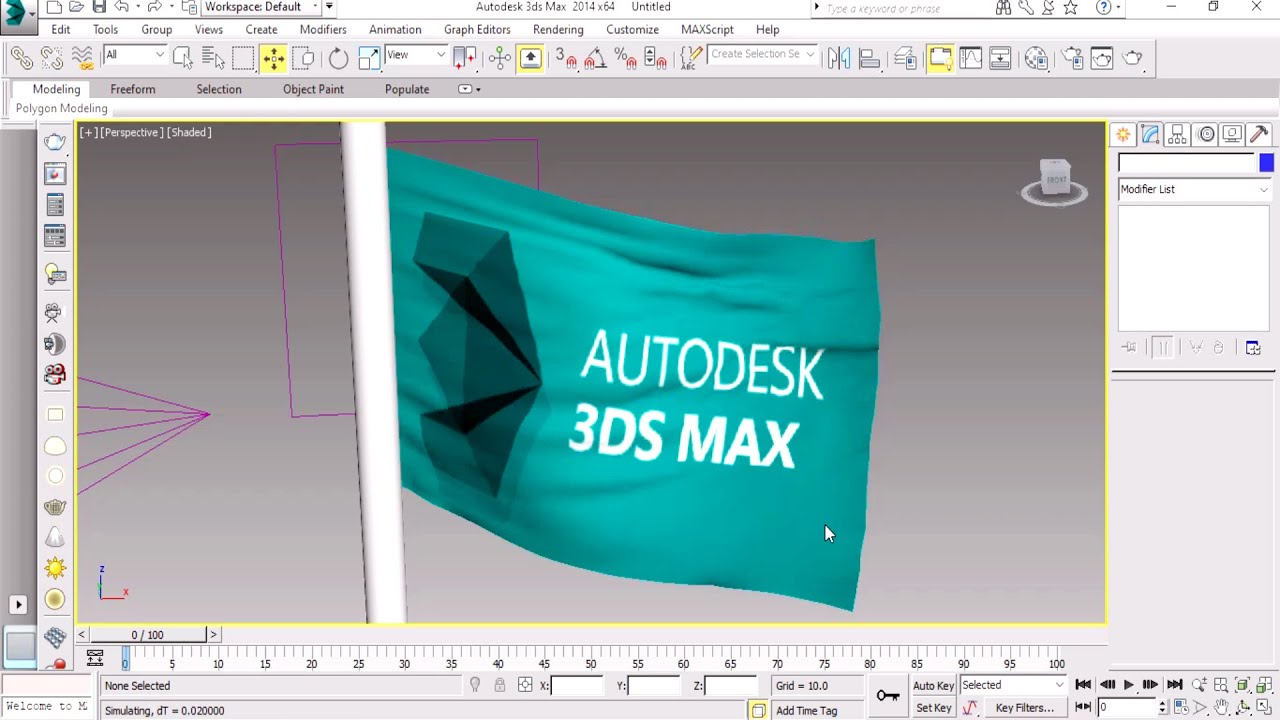Toggle Spinner Snap
Viewport: 1280px width, 720px height.
(x=656, y=58)
